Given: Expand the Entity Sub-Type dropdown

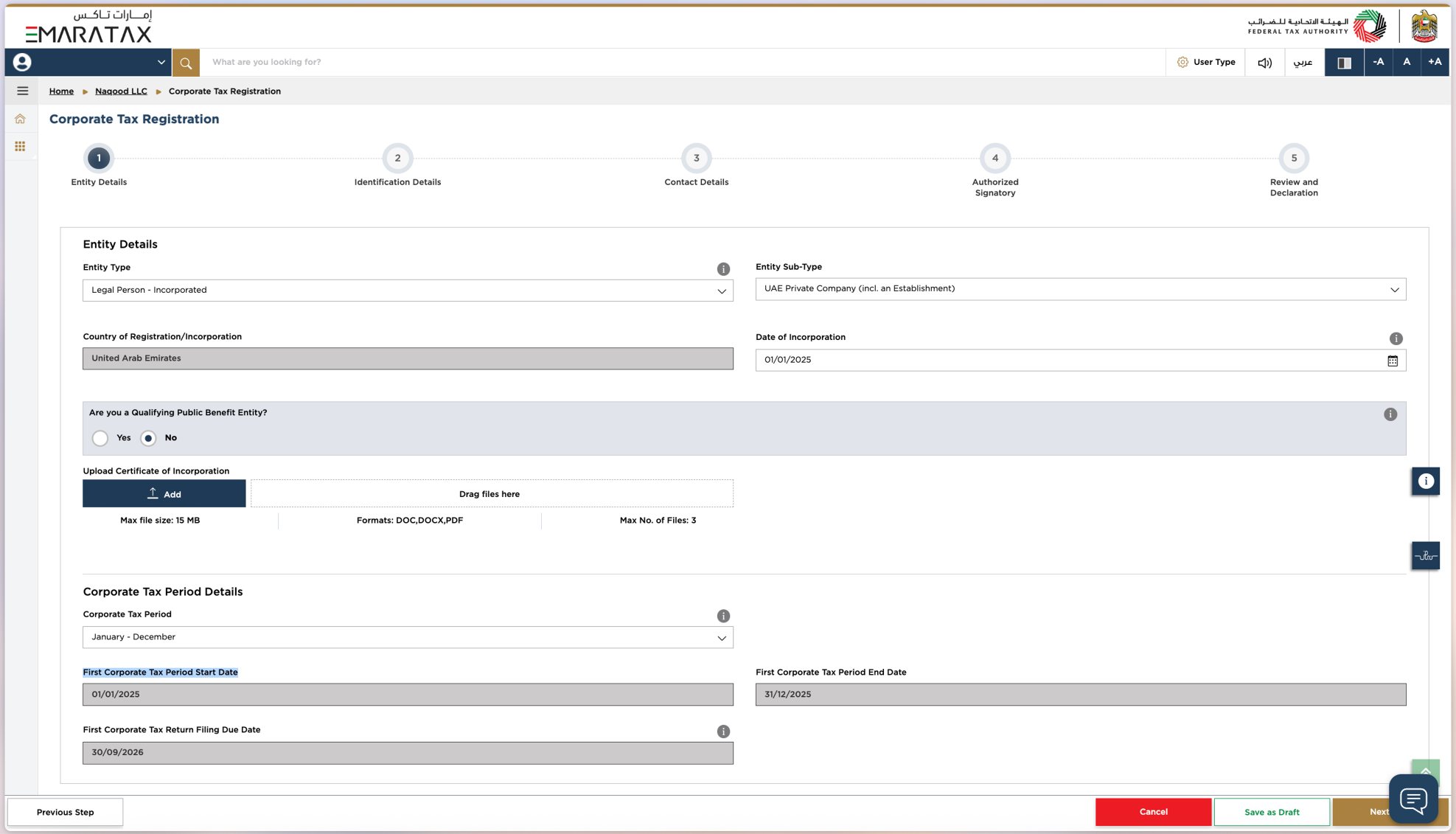Looking at the screenshot, I should [x=1080, y=289].
